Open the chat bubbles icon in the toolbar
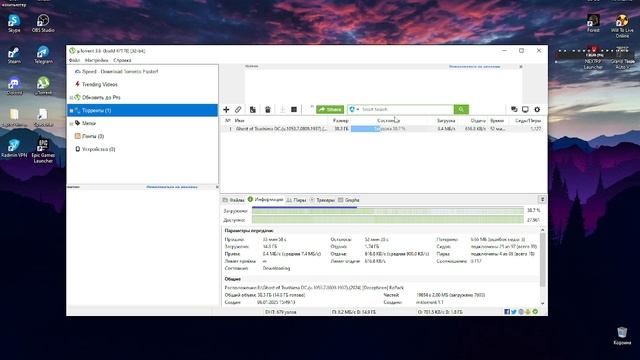 [x=514, y=109]
